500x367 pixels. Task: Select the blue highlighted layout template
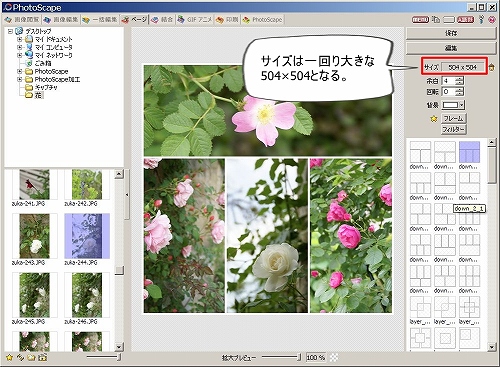point(469,152)
